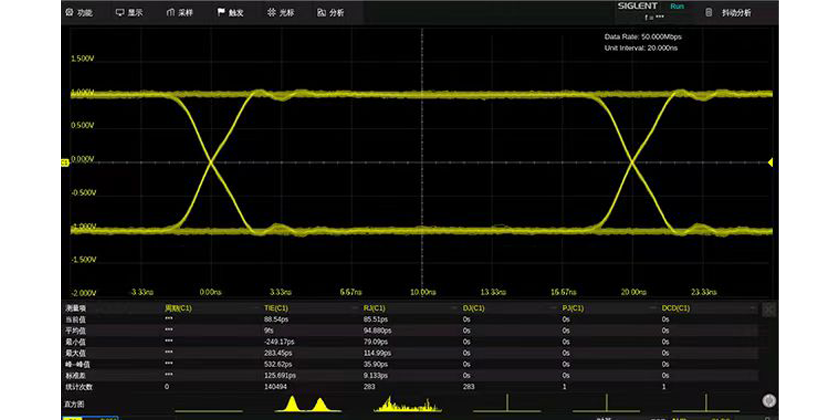Select the TIE(C1) measurement column header

pyautogui.click(x=276, y=308)
